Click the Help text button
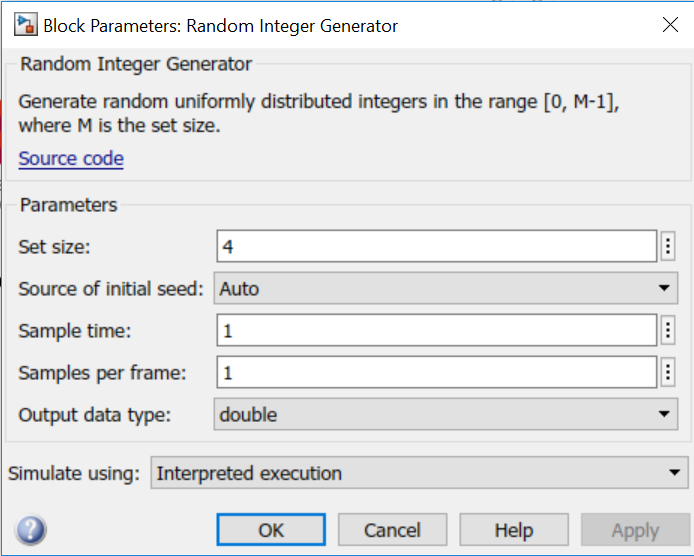The width and height of the screenshot is (694, 556). click(x=514, y=530)
